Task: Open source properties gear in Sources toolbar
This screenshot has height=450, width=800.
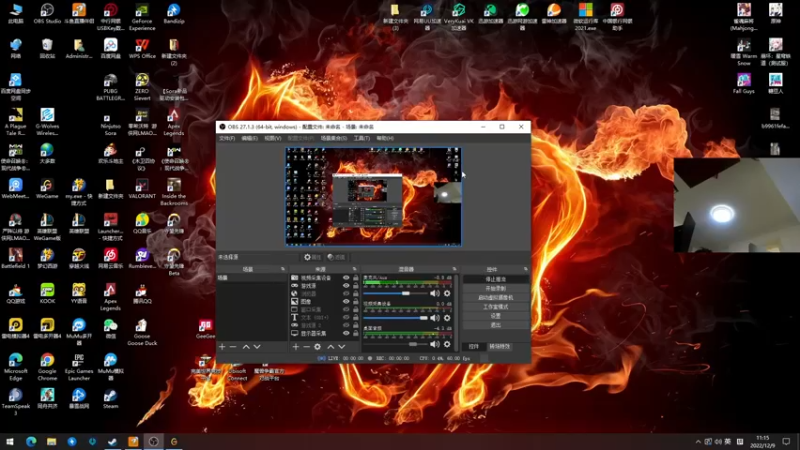Action: click(318, 347)
